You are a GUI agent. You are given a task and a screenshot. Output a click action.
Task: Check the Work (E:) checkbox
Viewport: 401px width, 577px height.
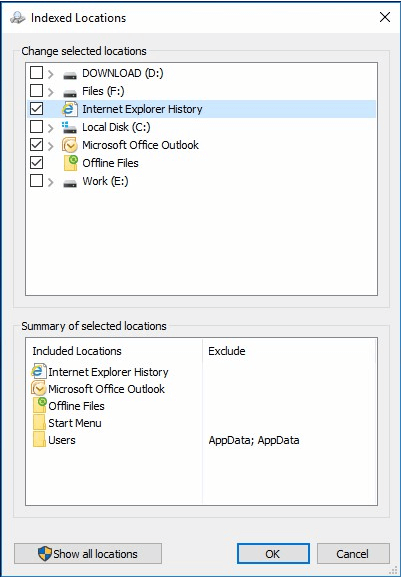pos(36,181)
